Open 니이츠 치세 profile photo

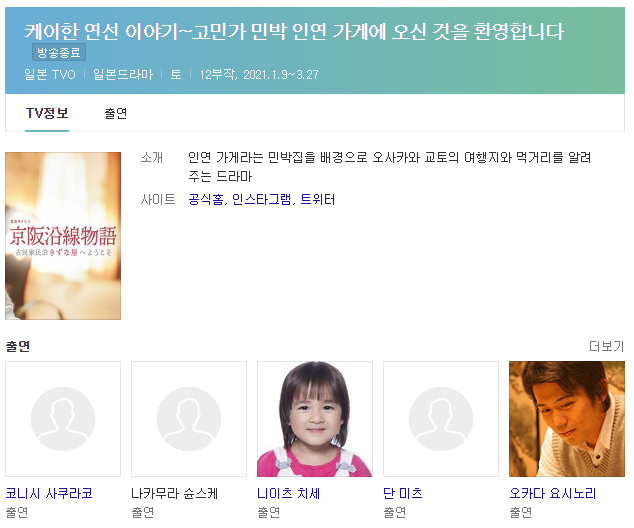(x=315, y=419)
